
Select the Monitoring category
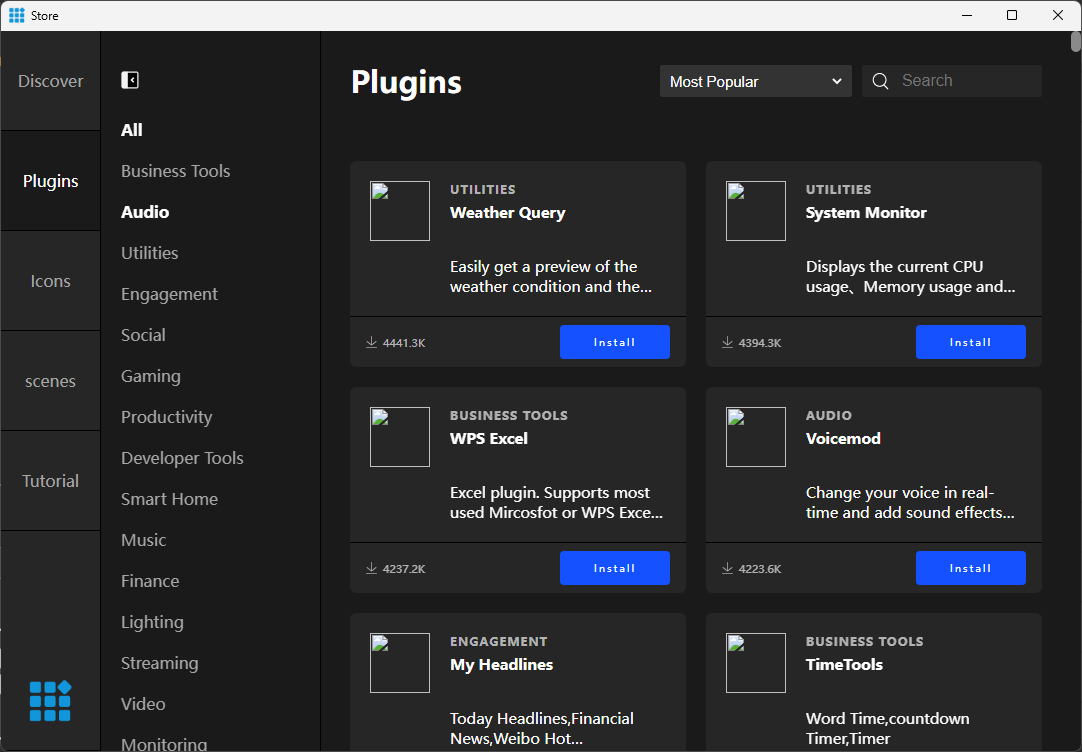click(x=164, y=744)
